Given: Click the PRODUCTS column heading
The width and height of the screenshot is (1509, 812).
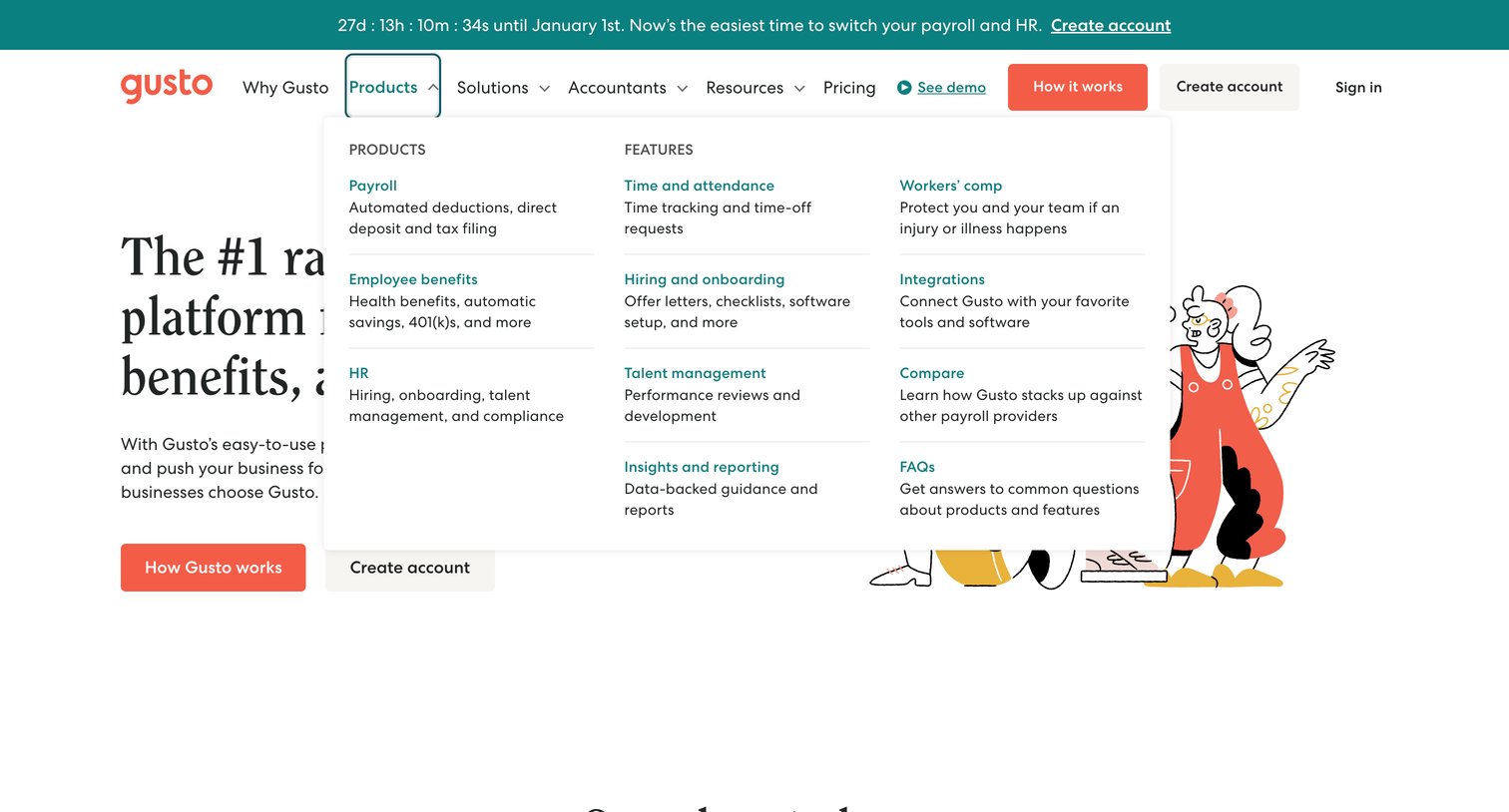Looking at the screenshot, I should 387,150.
